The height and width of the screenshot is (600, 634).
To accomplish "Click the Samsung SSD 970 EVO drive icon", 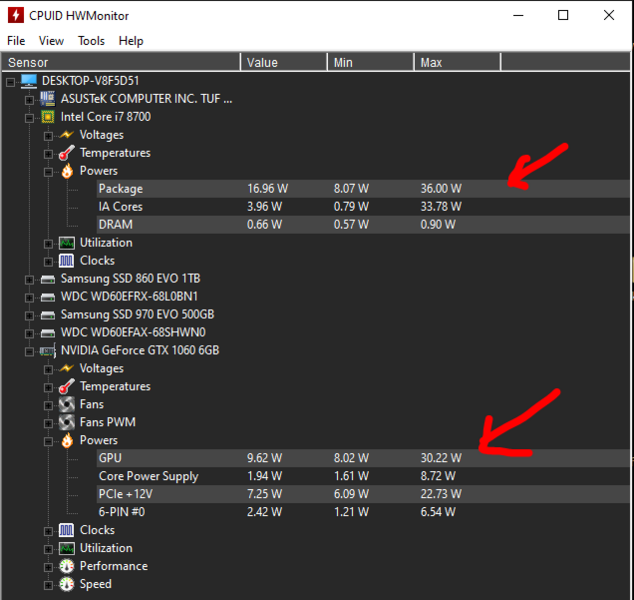I will (48, 315).
